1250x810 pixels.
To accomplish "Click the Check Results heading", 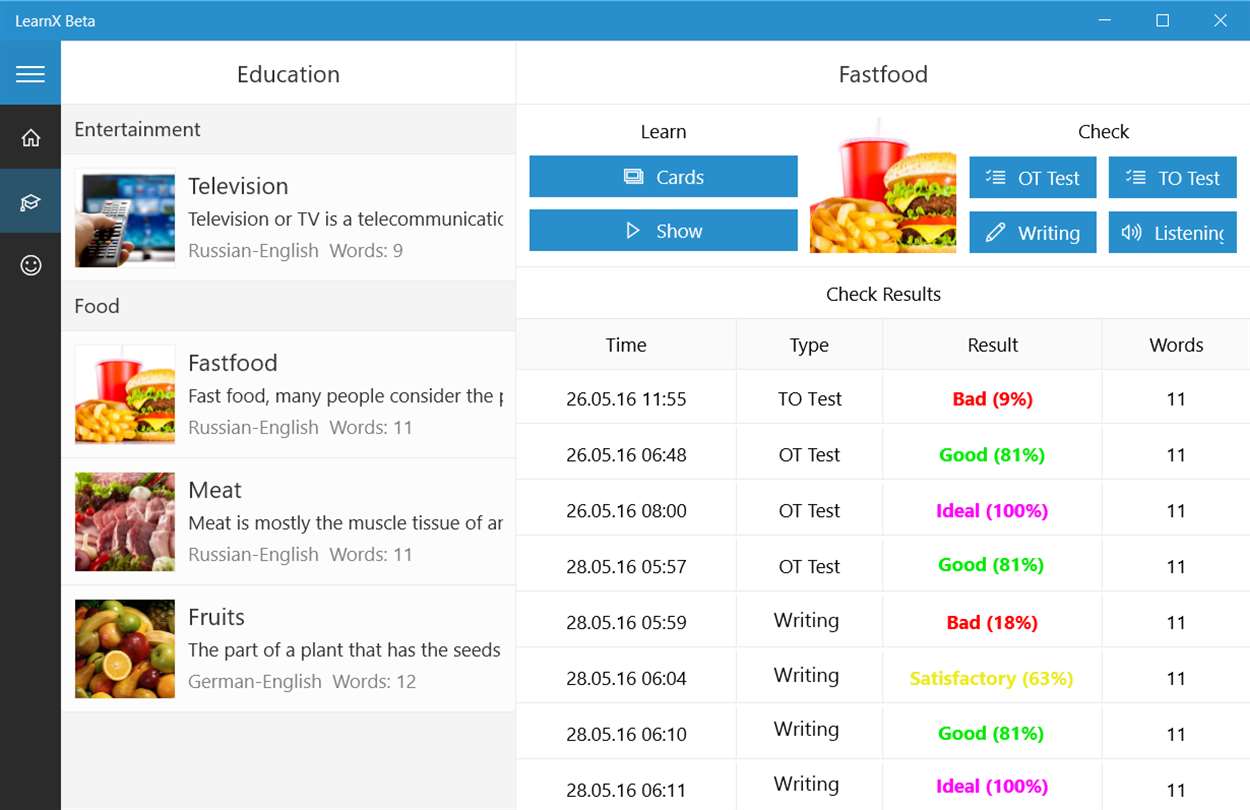I will [883, 294].
